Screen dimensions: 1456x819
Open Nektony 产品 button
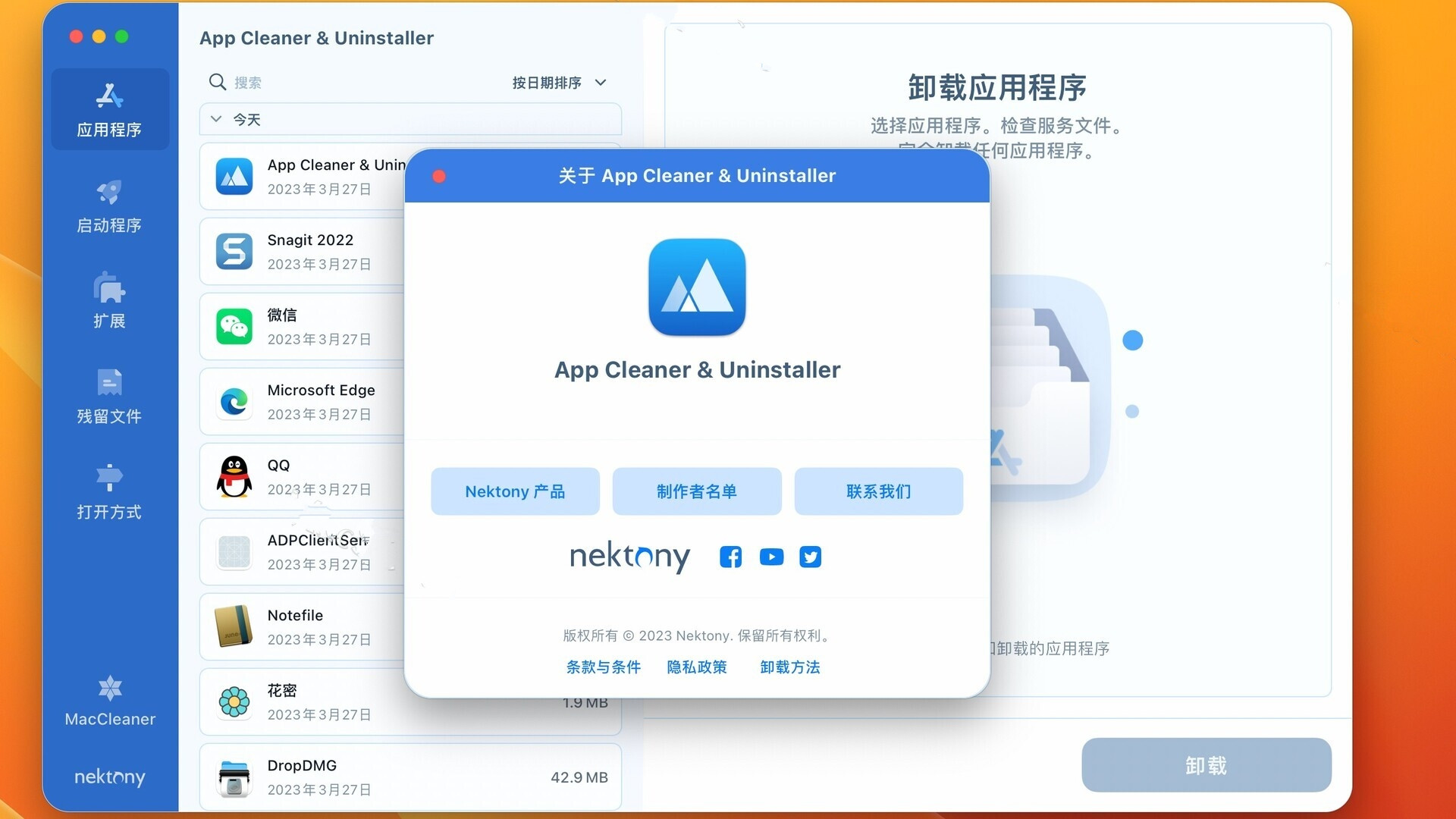[515, 491]
